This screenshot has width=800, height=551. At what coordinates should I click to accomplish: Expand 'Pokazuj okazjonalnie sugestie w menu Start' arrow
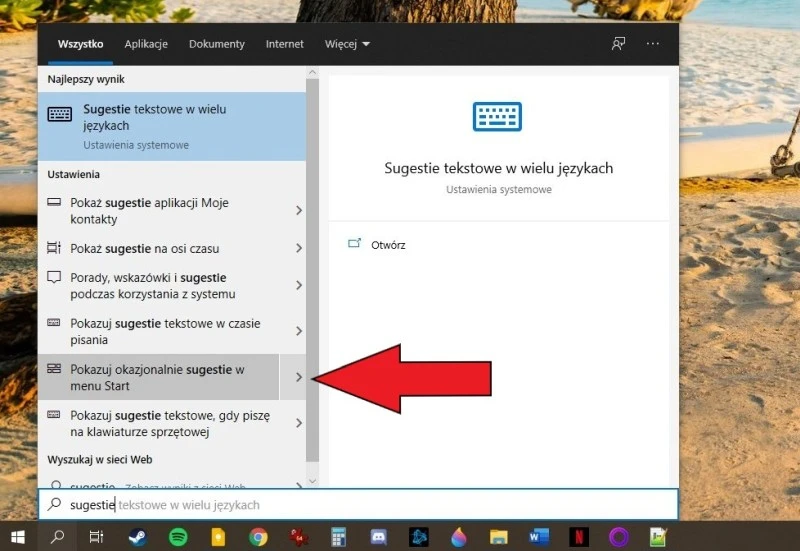coord(298,377)
